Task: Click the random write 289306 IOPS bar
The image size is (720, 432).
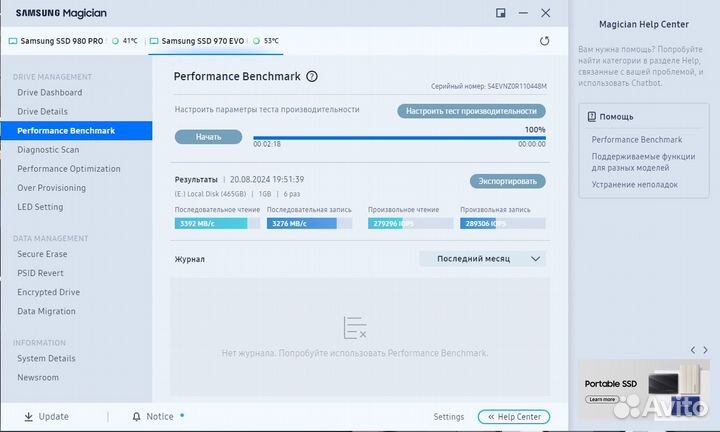Action: point(503,224)
